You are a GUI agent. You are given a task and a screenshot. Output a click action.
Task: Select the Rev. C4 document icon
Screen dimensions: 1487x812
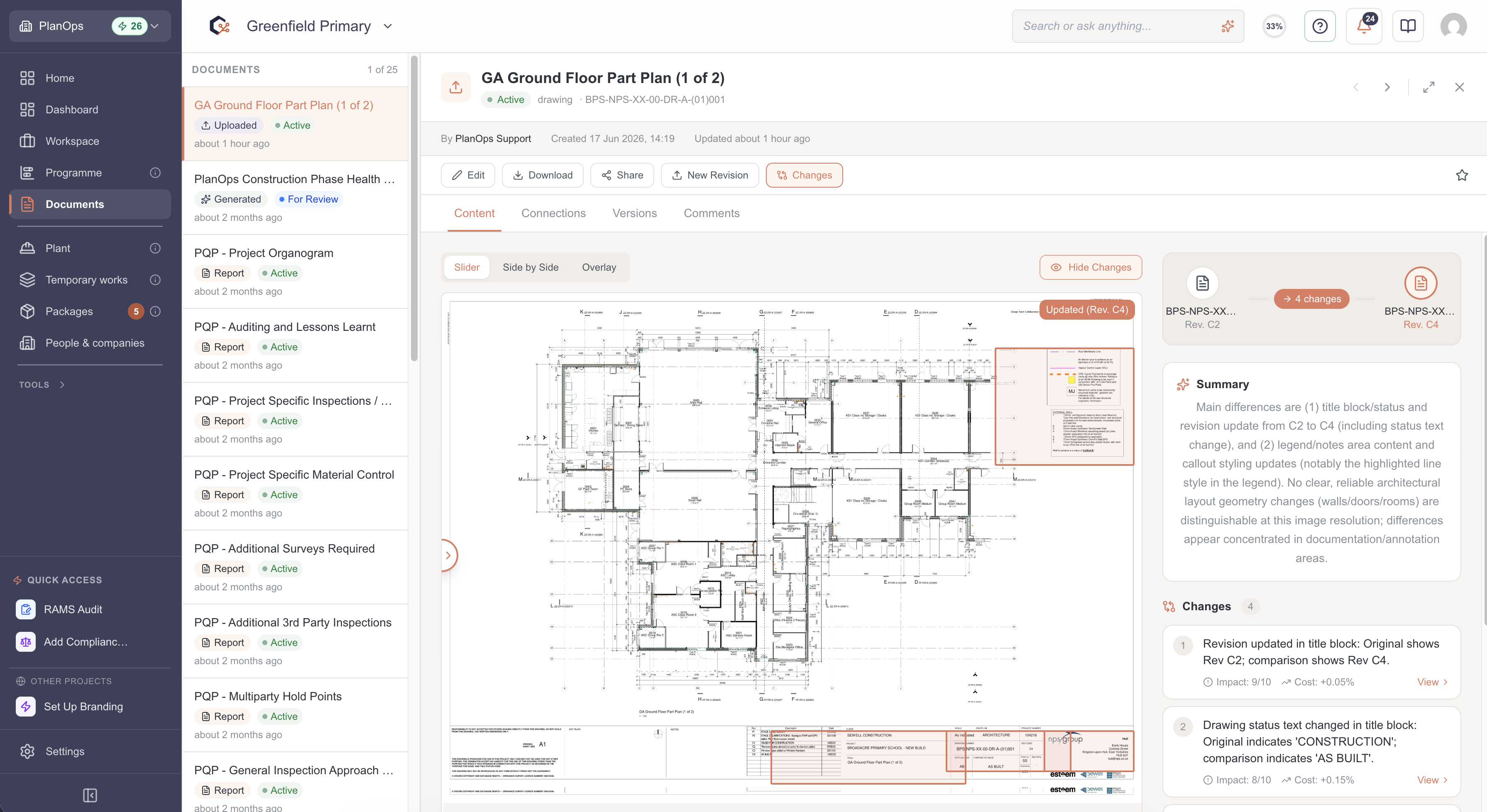tap(1421, 283)
